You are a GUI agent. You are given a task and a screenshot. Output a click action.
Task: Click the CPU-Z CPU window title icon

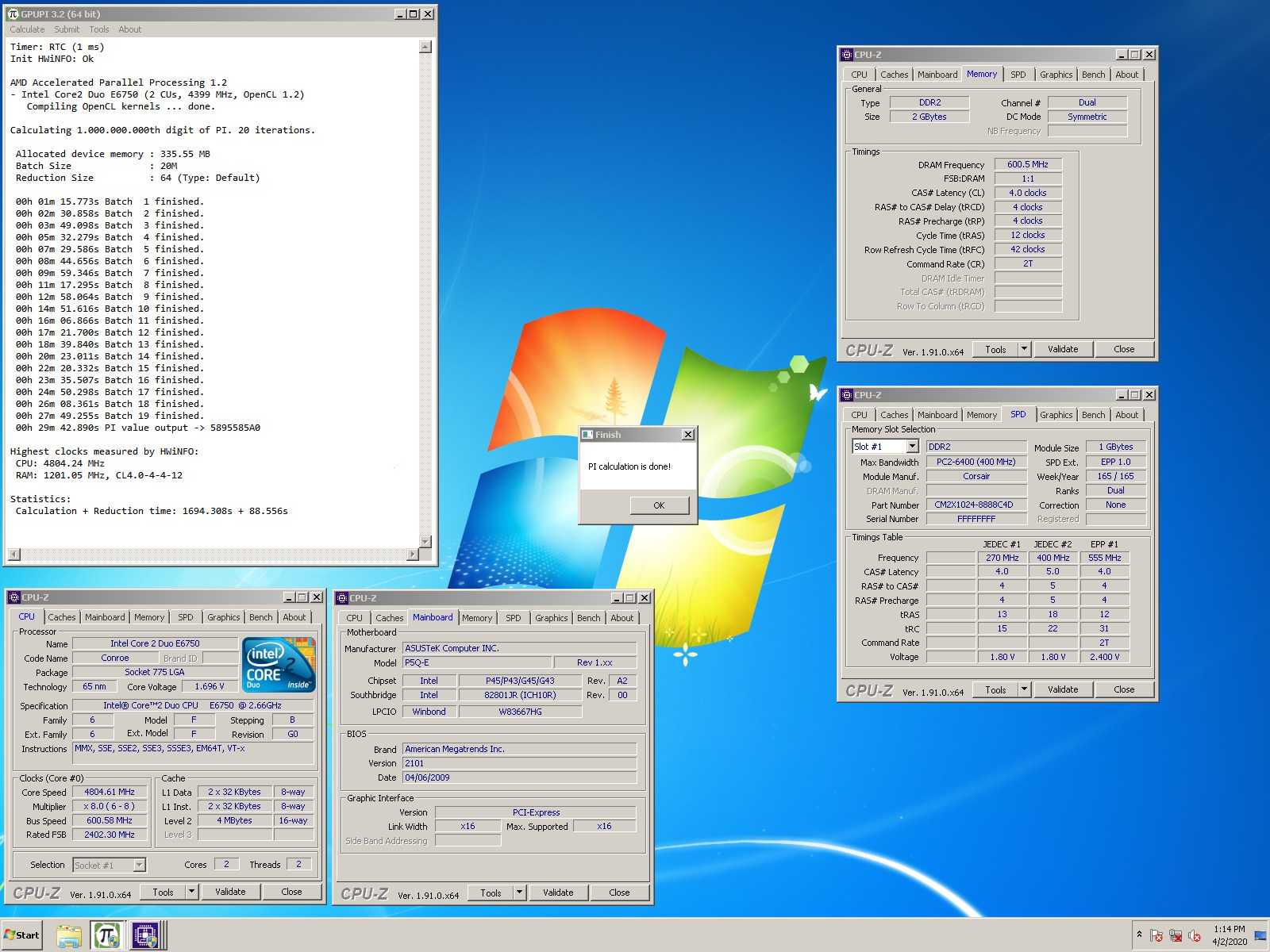coord(14,597)
